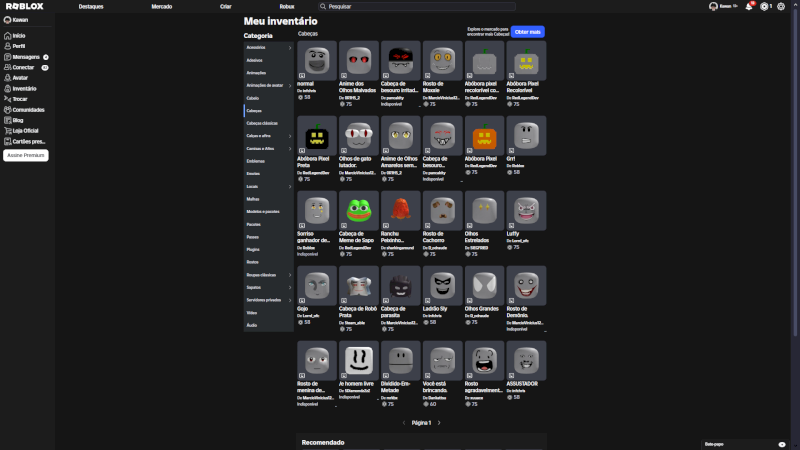Open Trocar in the sidebar
The height and width of the screenshot is (450, 800).
click(20, 99)
